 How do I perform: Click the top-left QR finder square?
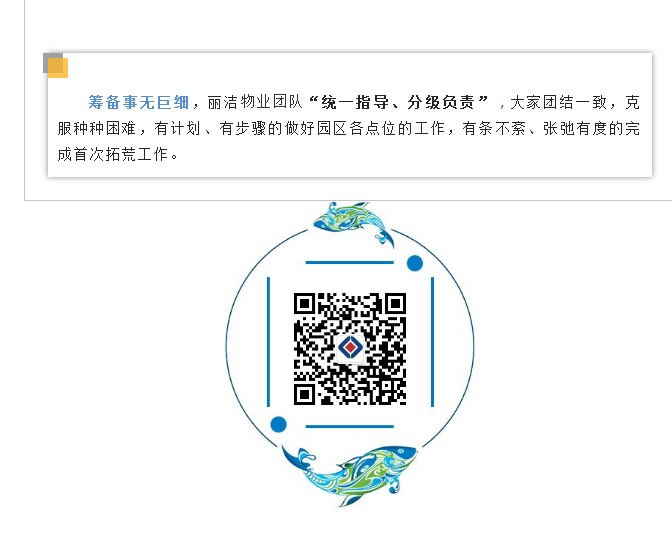(304, 304)
